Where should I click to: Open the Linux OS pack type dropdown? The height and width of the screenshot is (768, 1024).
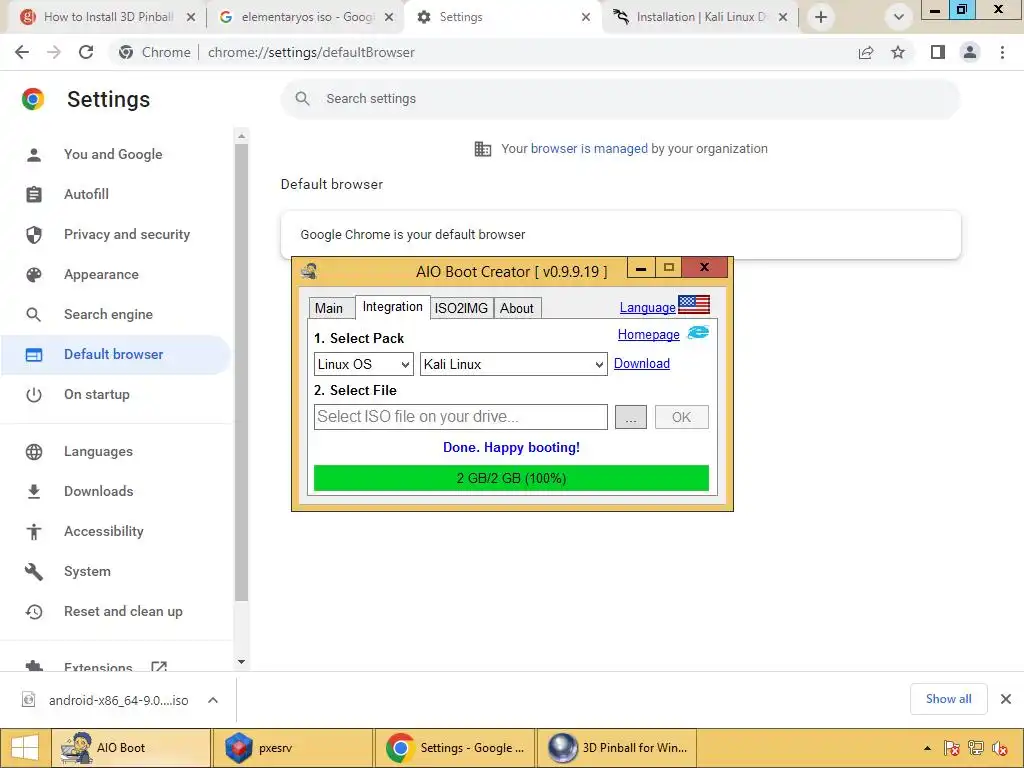pos(364,364)
